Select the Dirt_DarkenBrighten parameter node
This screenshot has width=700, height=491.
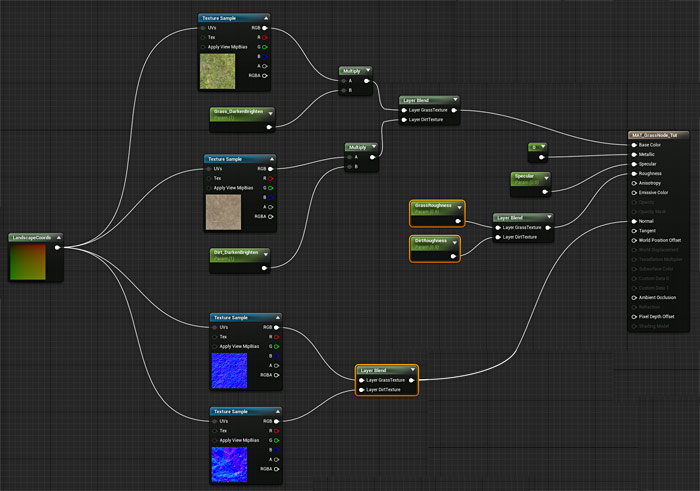(238, 255)
